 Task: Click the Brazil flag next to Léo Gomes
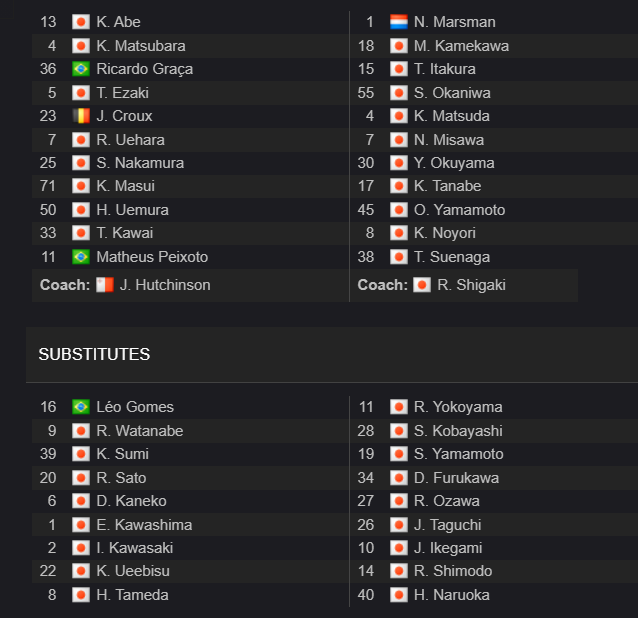coord(81,407)
